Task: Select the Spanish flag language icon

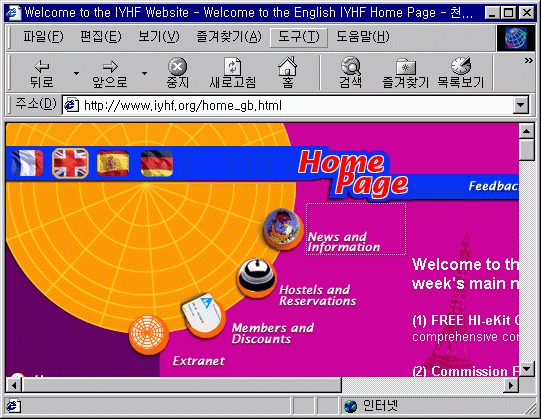Action: (x=113, y=163)
